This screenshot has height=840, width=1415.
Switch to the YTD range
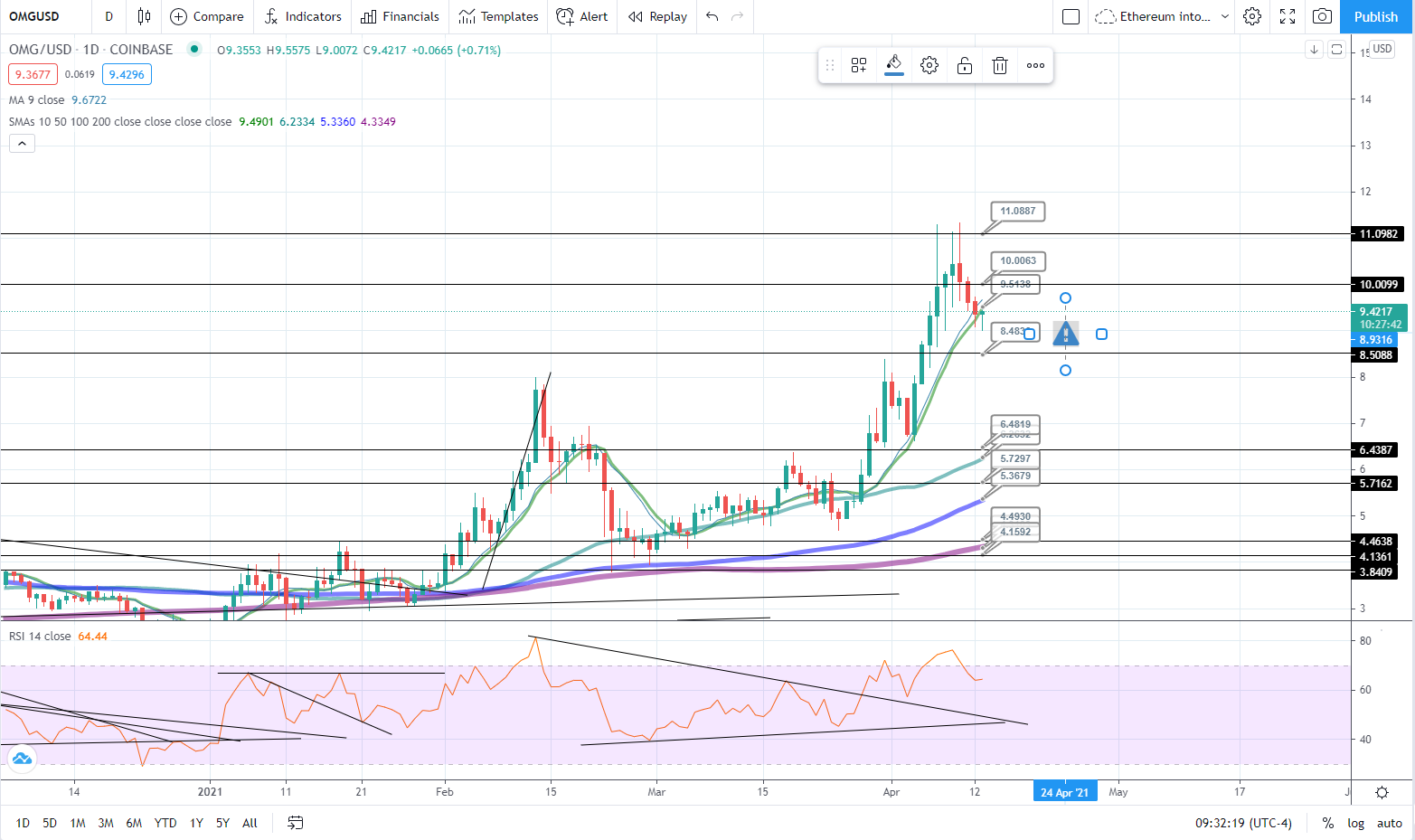click(165, 823)
